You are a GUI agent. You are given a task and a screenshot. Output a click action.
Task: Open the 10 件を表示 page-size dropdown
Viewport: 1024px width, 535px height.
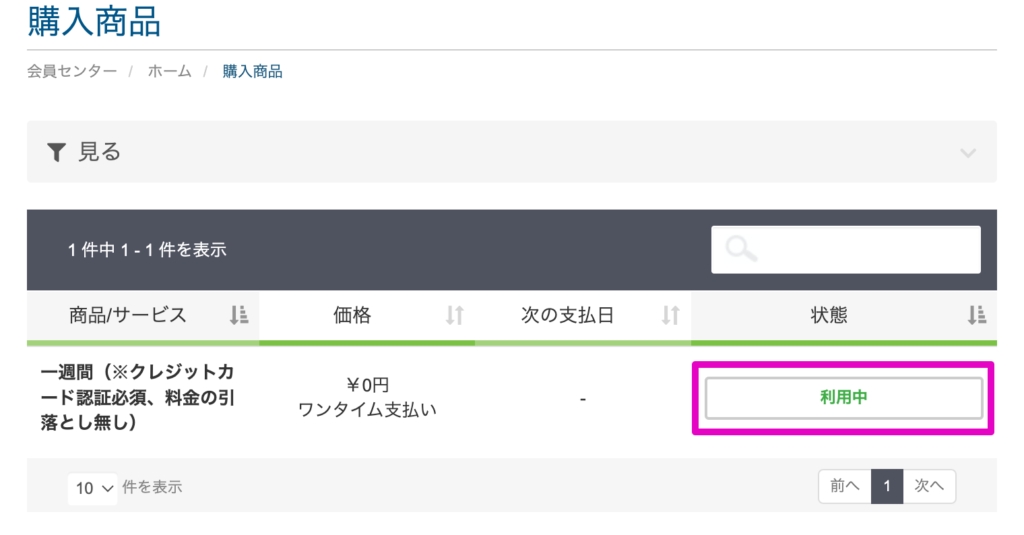point(94,488)
